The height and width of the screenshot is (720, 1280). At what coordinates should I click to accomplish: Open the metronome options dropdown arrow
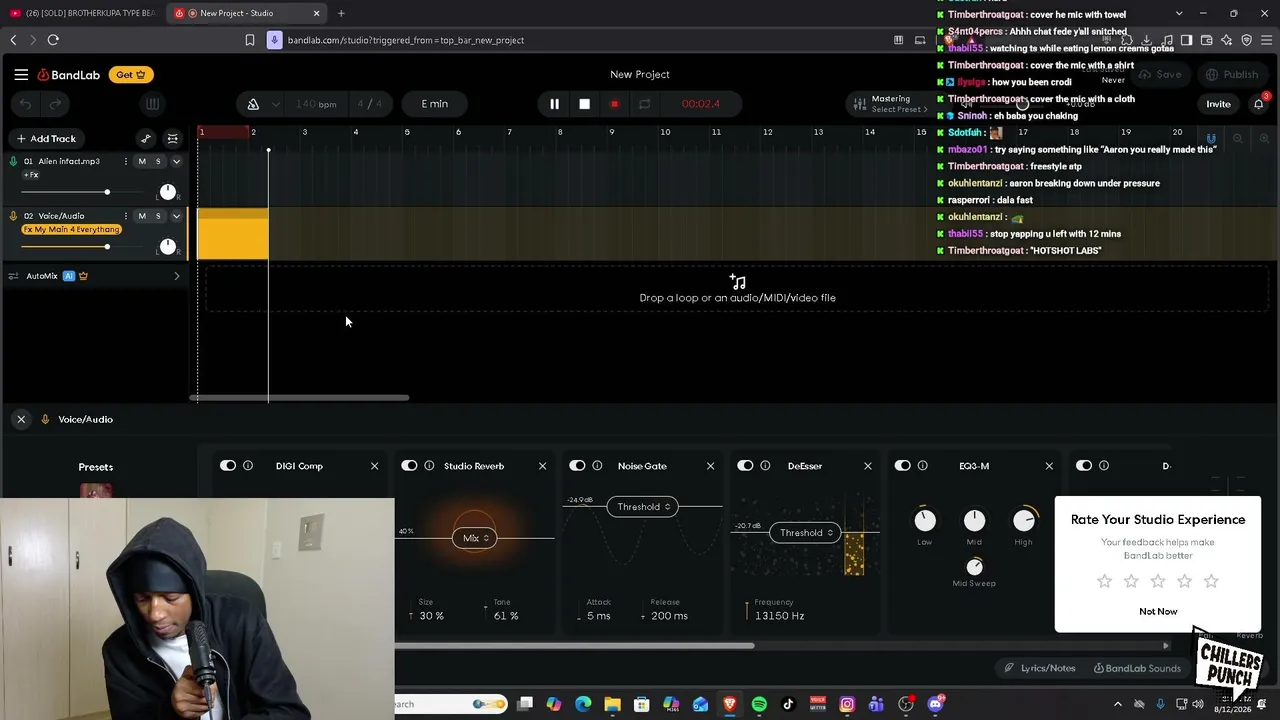(x=275, y=104)
